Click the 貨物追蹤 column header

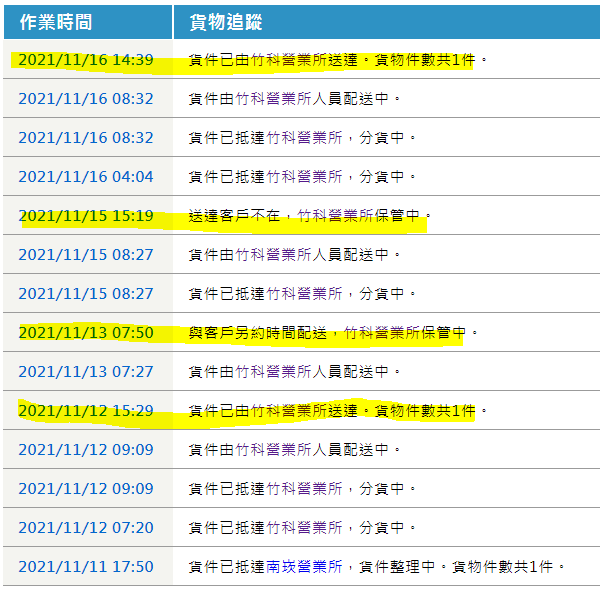coord(387,22)
